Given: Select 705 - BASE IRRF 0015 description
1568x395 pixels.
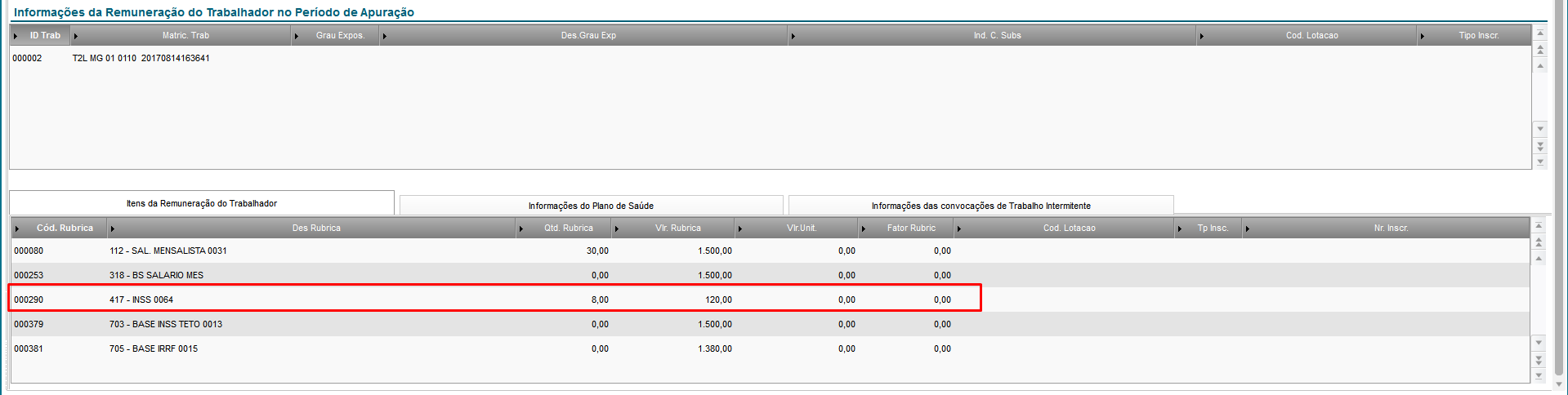Looking at the screenshot, I should [x=154, y=348].
